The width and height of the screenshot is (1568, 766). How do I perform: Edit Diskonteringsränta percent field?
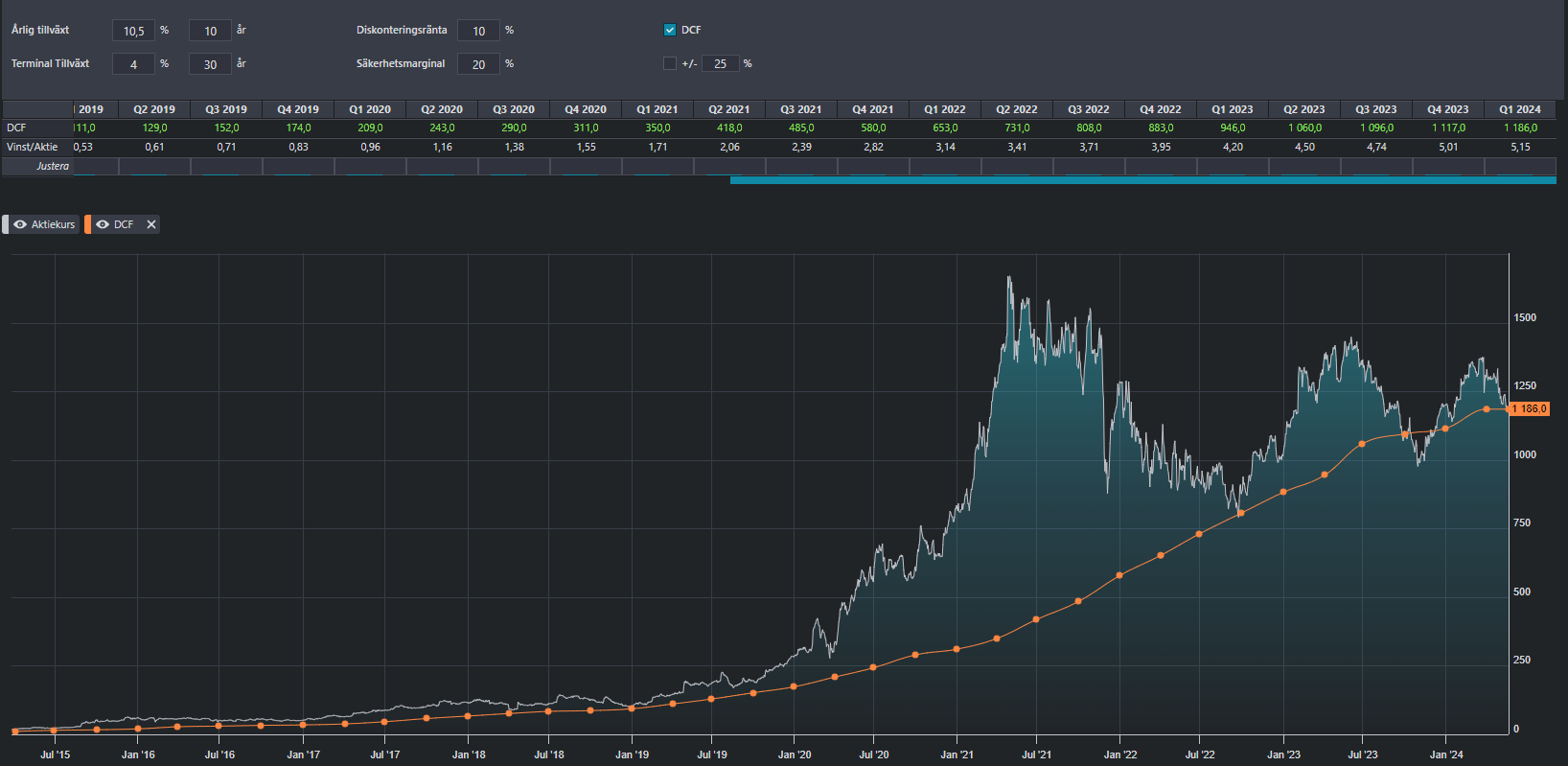pos(478,31)
